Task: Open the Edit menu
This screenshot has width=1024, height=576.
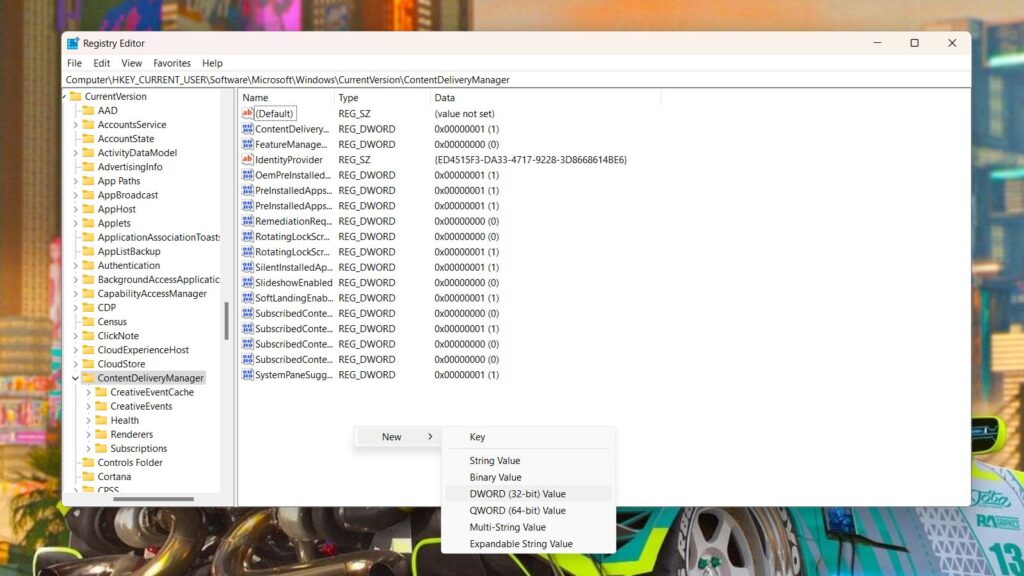Action: tap(101, 63)
